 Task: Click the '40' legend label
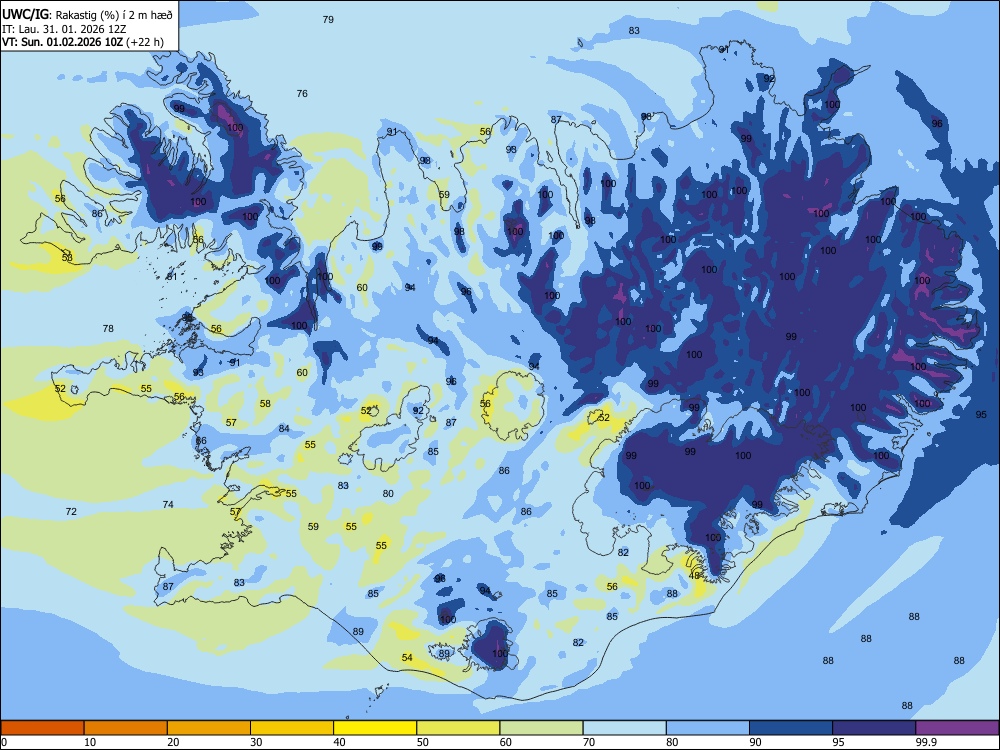tap(339, 742)
